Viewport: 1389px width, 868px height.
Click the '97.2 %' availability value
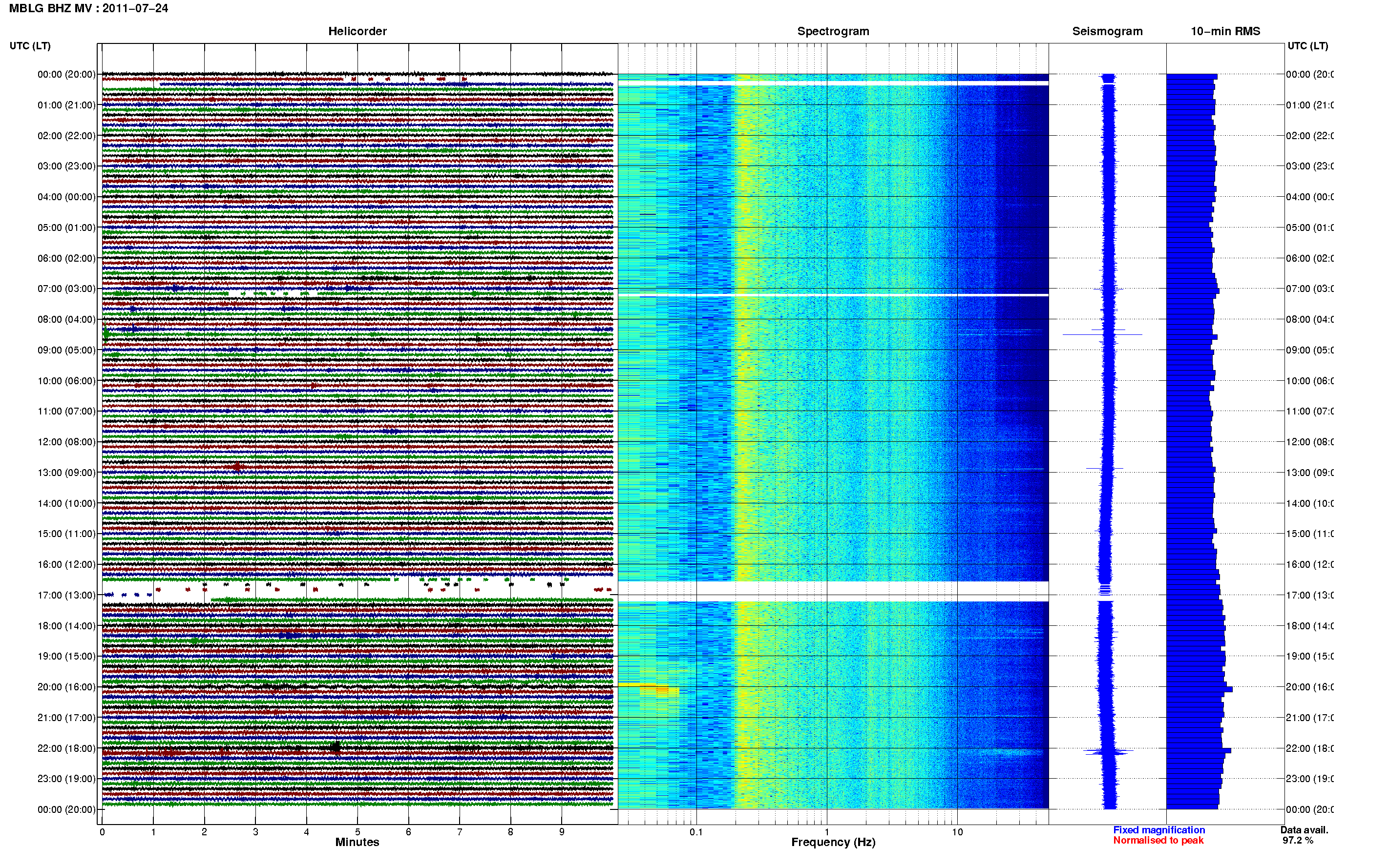[x=1298, y=841]
